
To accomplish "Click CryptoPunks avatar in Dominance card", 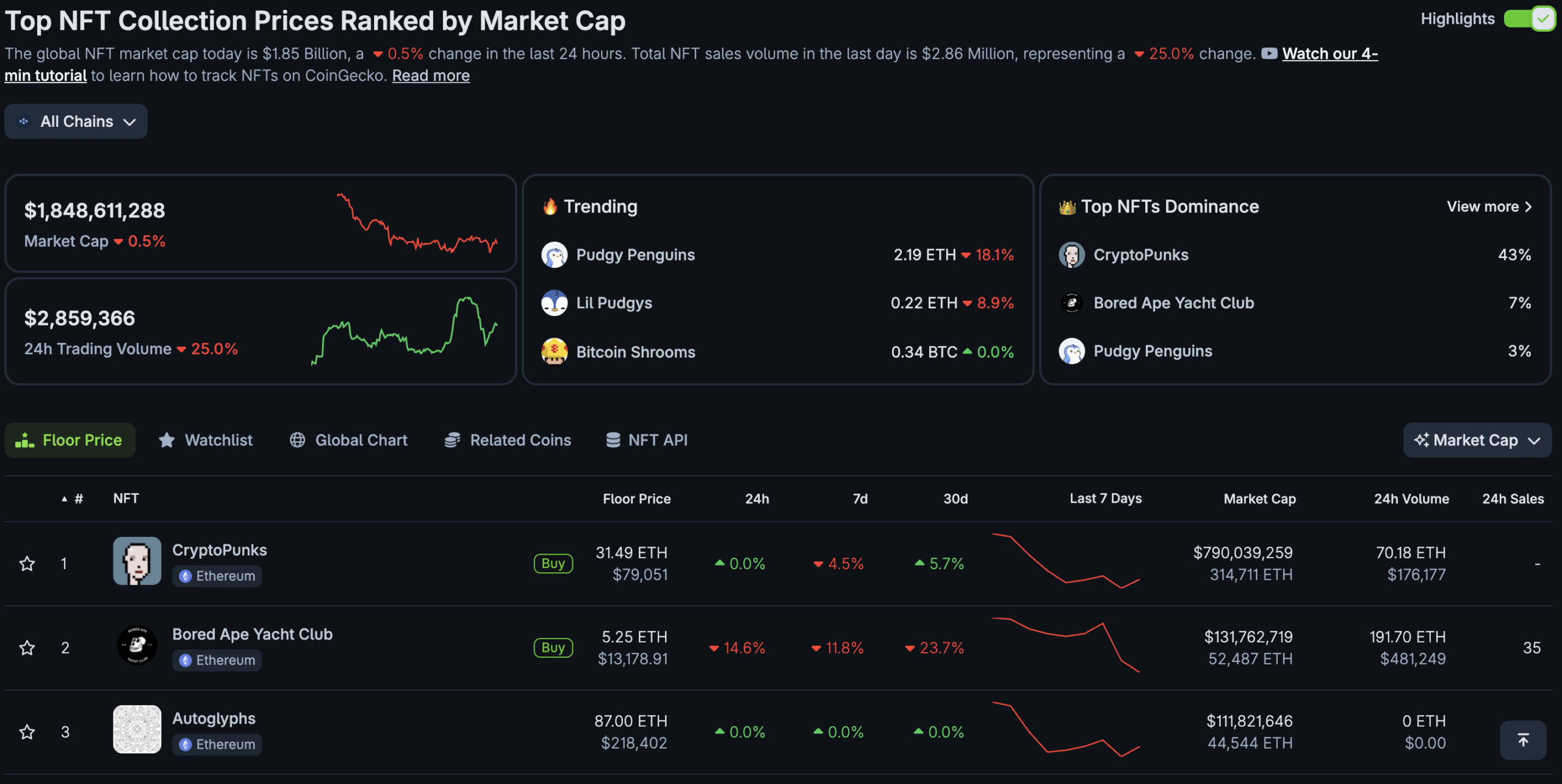I will (1071, 255).
